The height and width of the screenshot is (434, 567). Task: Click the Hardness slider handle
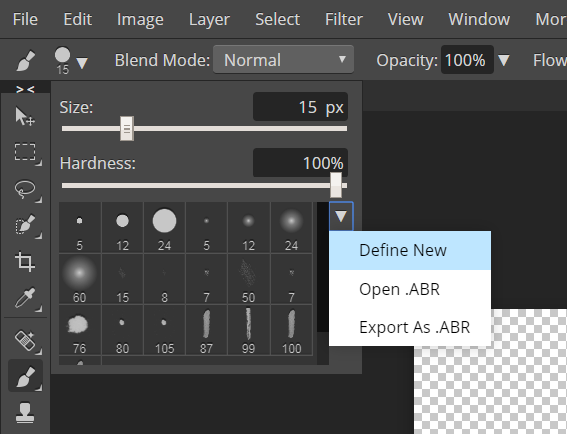click(x=336, y=185)
